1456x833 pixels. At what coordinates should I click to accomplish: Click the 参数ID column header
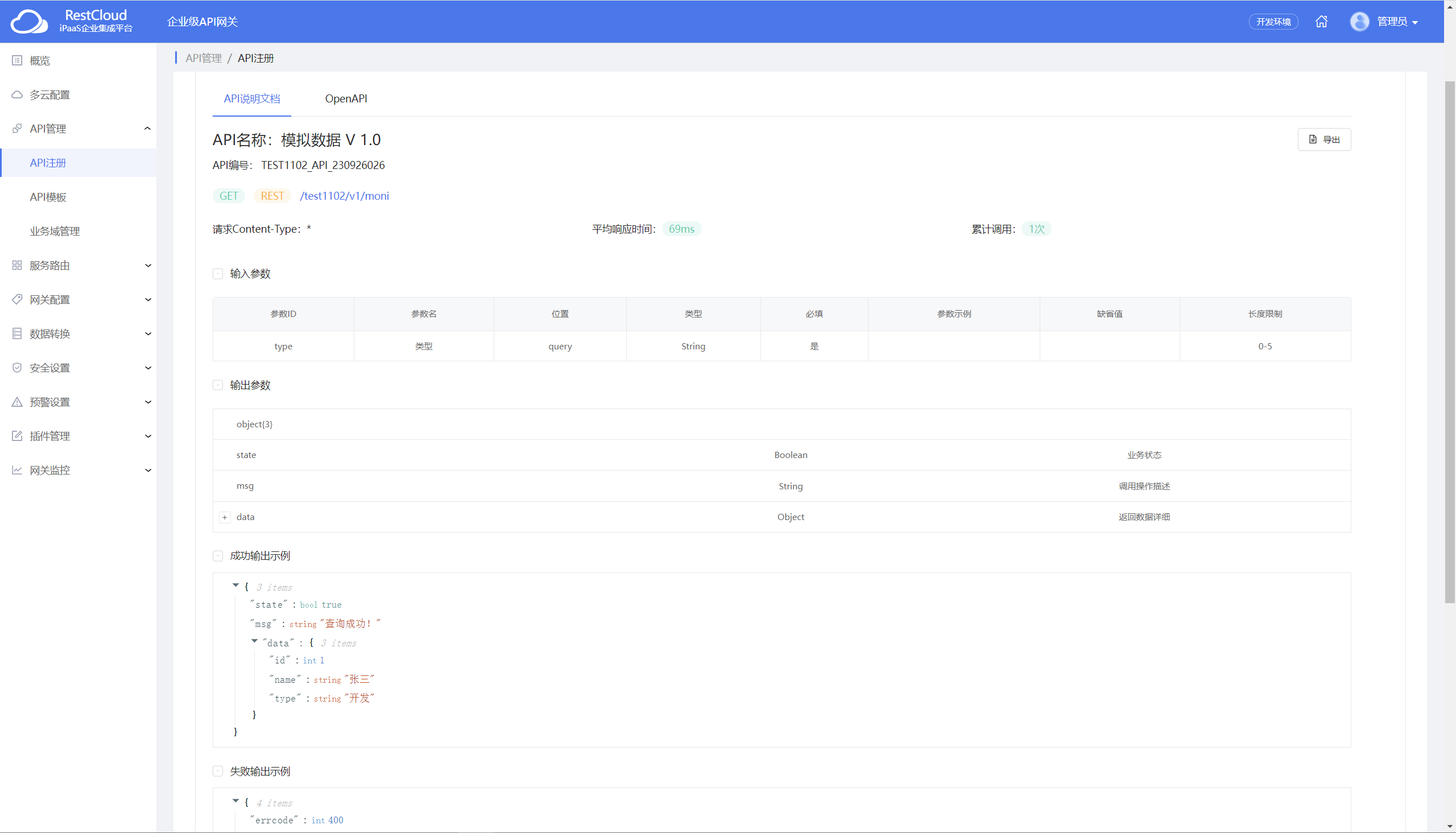click(283, 314)
